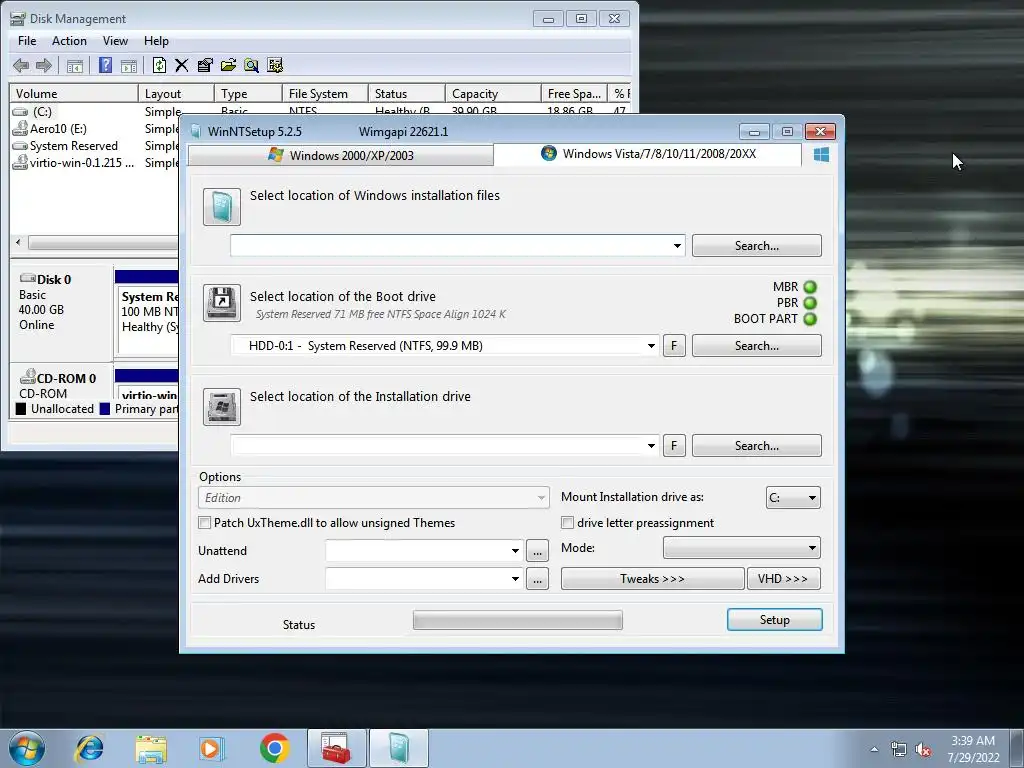
Task: Click the Setup button
Action: pos(775,620)
